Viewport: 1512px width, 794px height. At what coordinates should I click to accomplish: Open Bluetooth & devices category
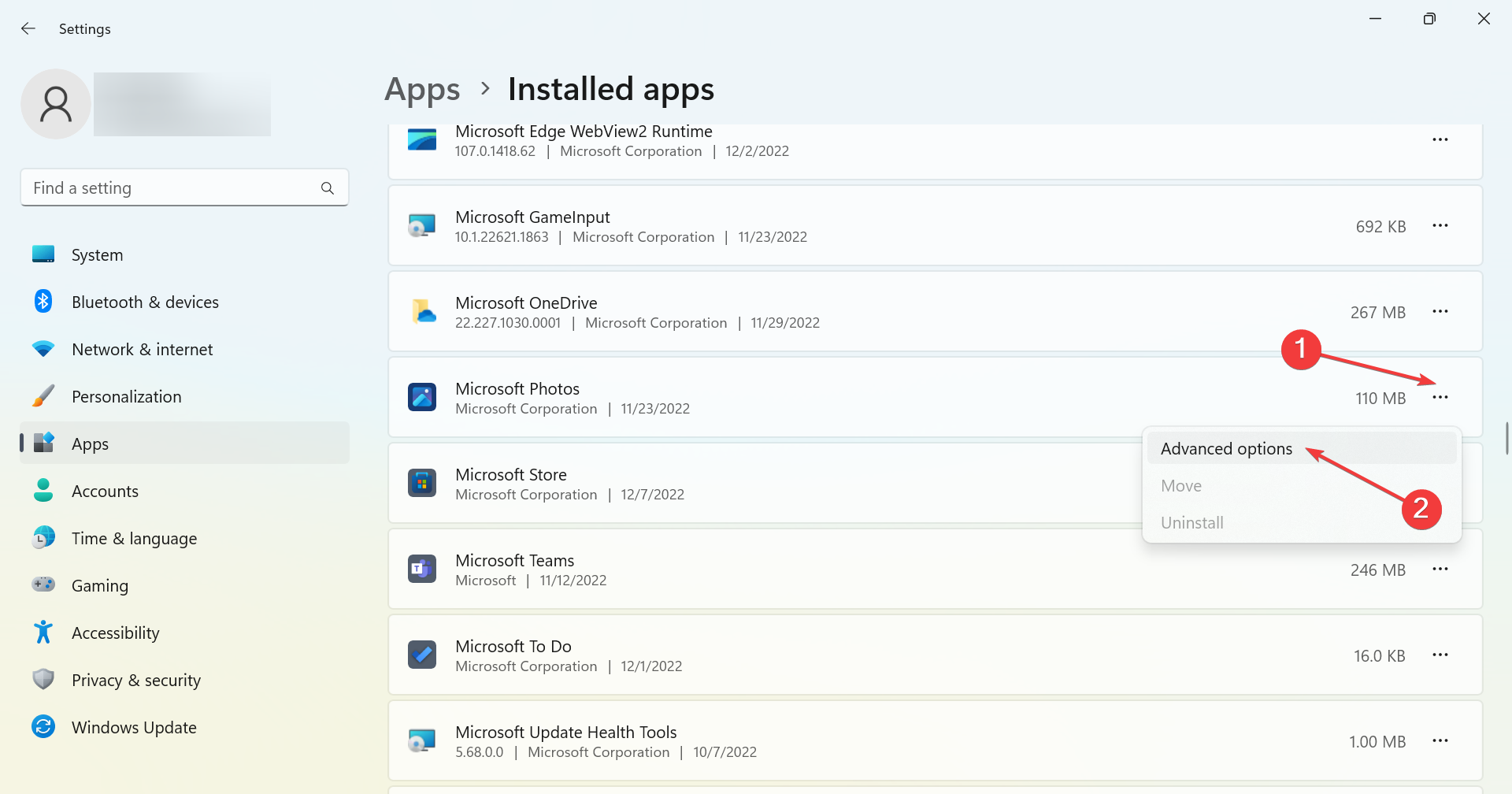click(x=184, y=302)
